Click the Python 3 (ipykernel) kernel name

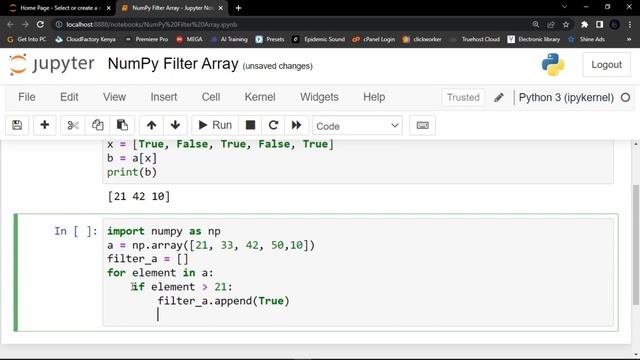point(566,98)
